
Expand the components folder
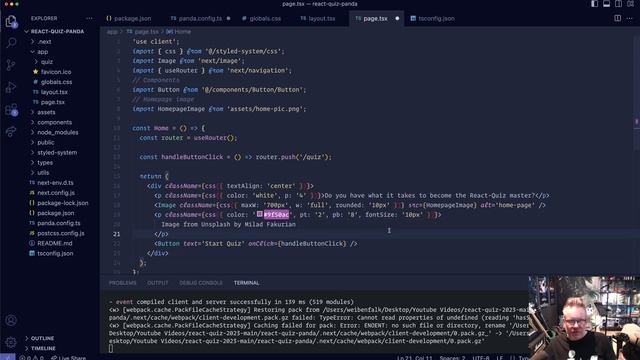point(54,122)
